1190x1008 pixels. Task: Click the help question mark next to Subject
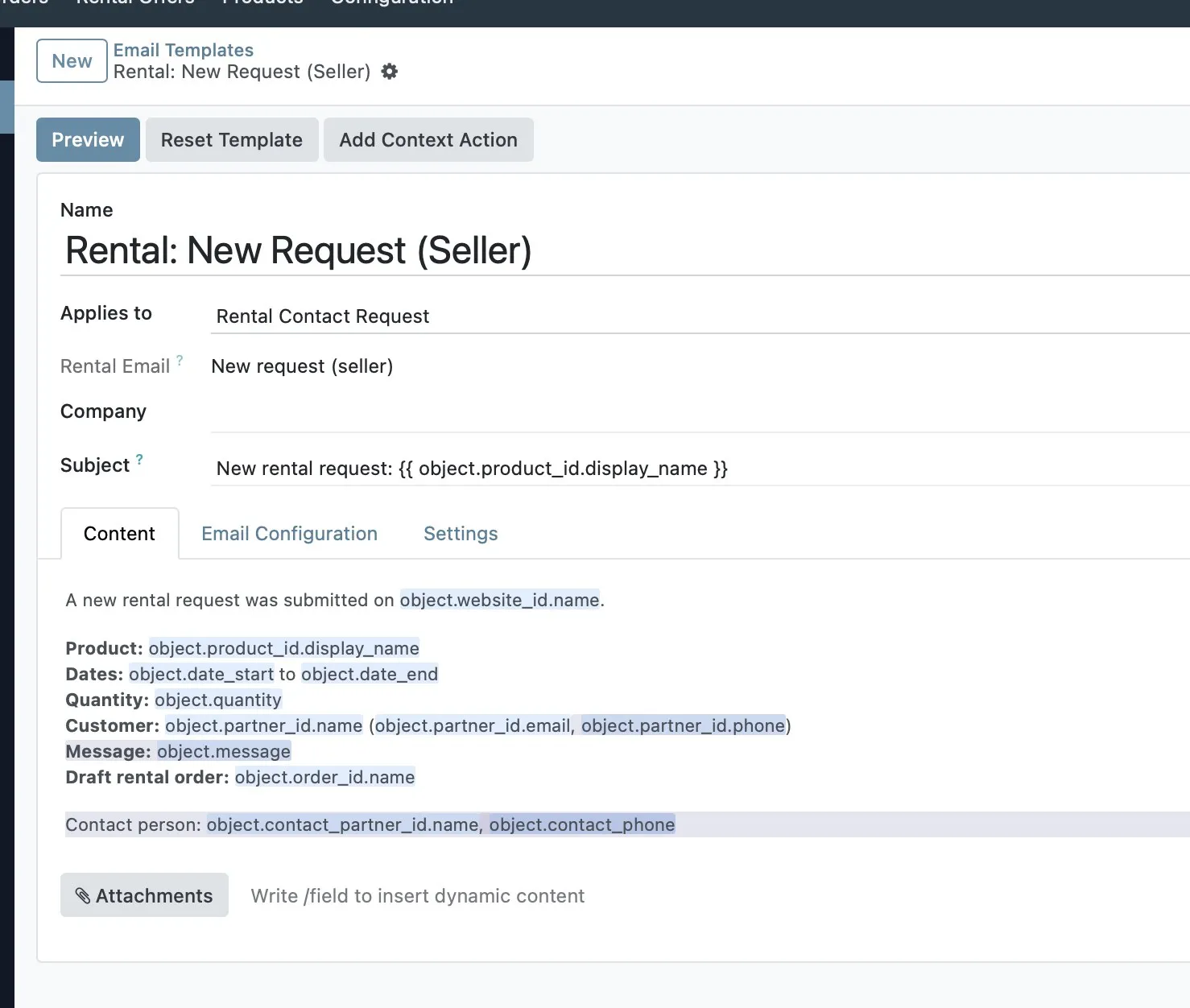139,459
